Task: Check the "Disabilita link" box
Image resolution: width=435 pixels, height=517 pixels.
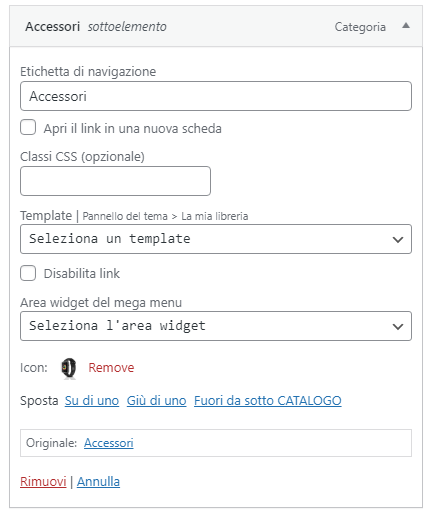Action: pos(28,273)
